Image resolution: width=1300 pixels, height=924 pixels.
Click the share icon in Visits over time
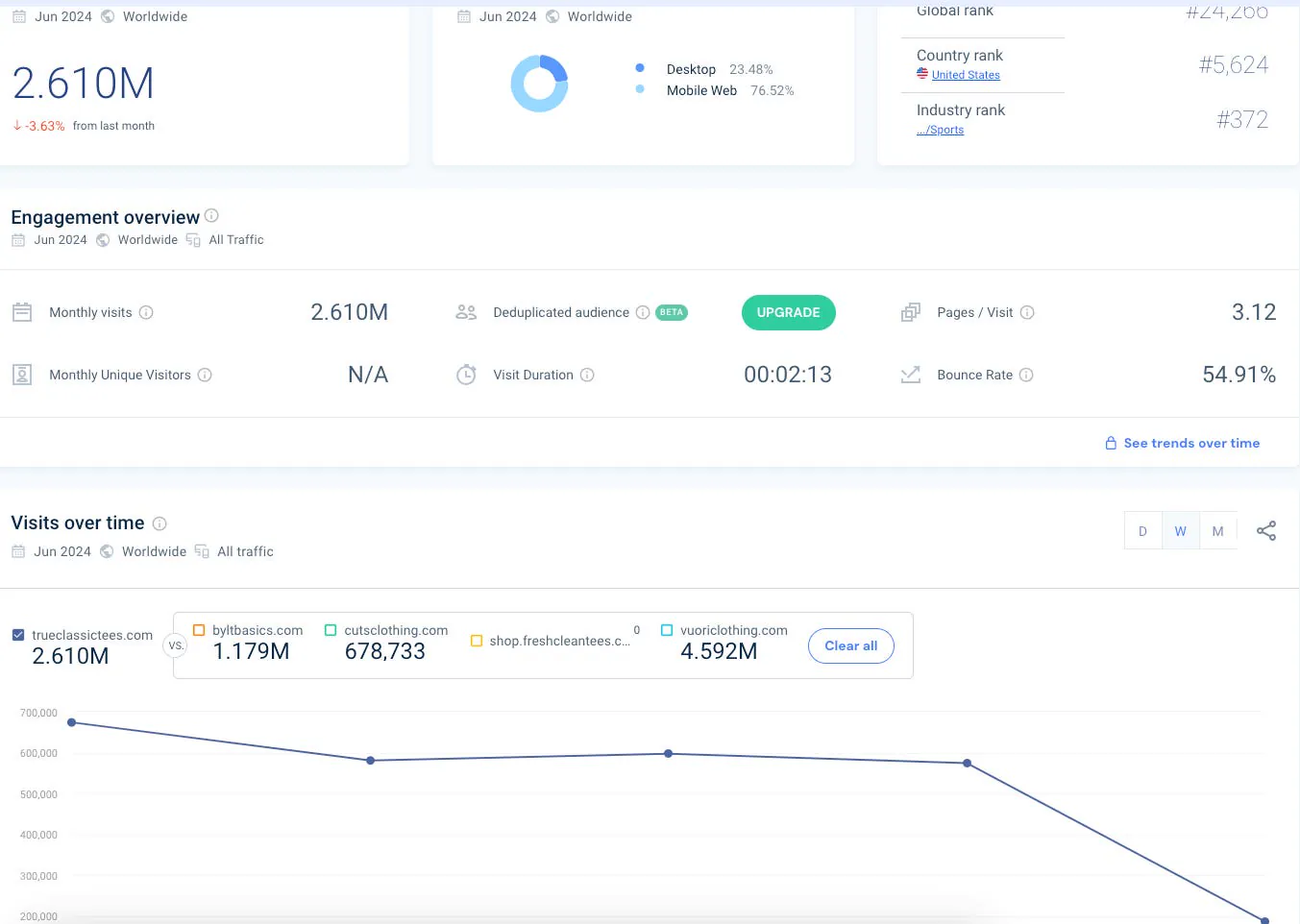pyautogui.click(x=1266, y=530)
